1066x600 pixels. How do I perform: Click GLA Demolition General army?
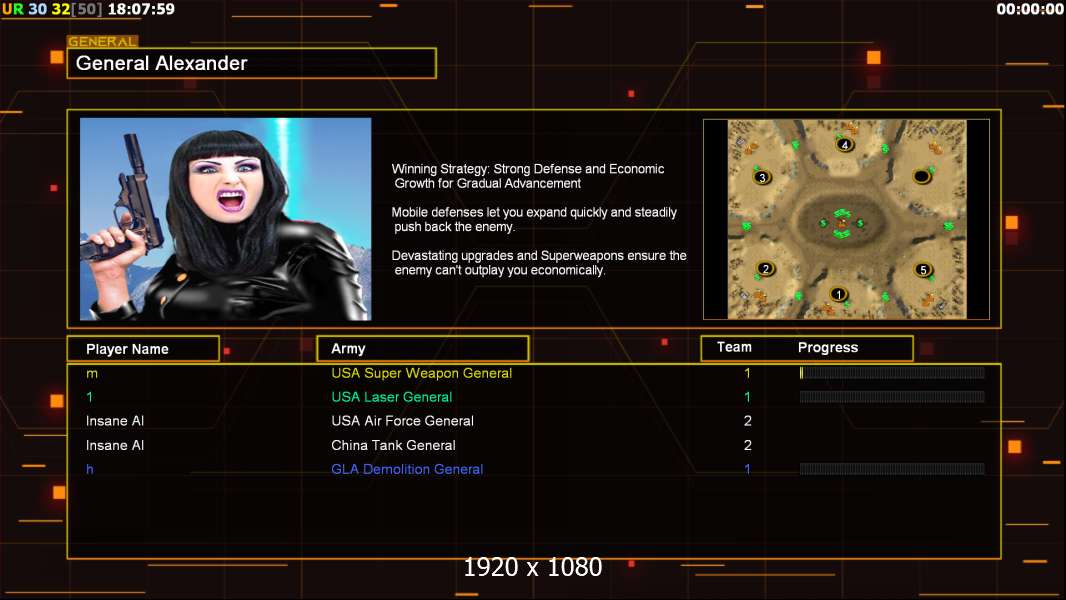pyautogui.click(x=407, y=470)
